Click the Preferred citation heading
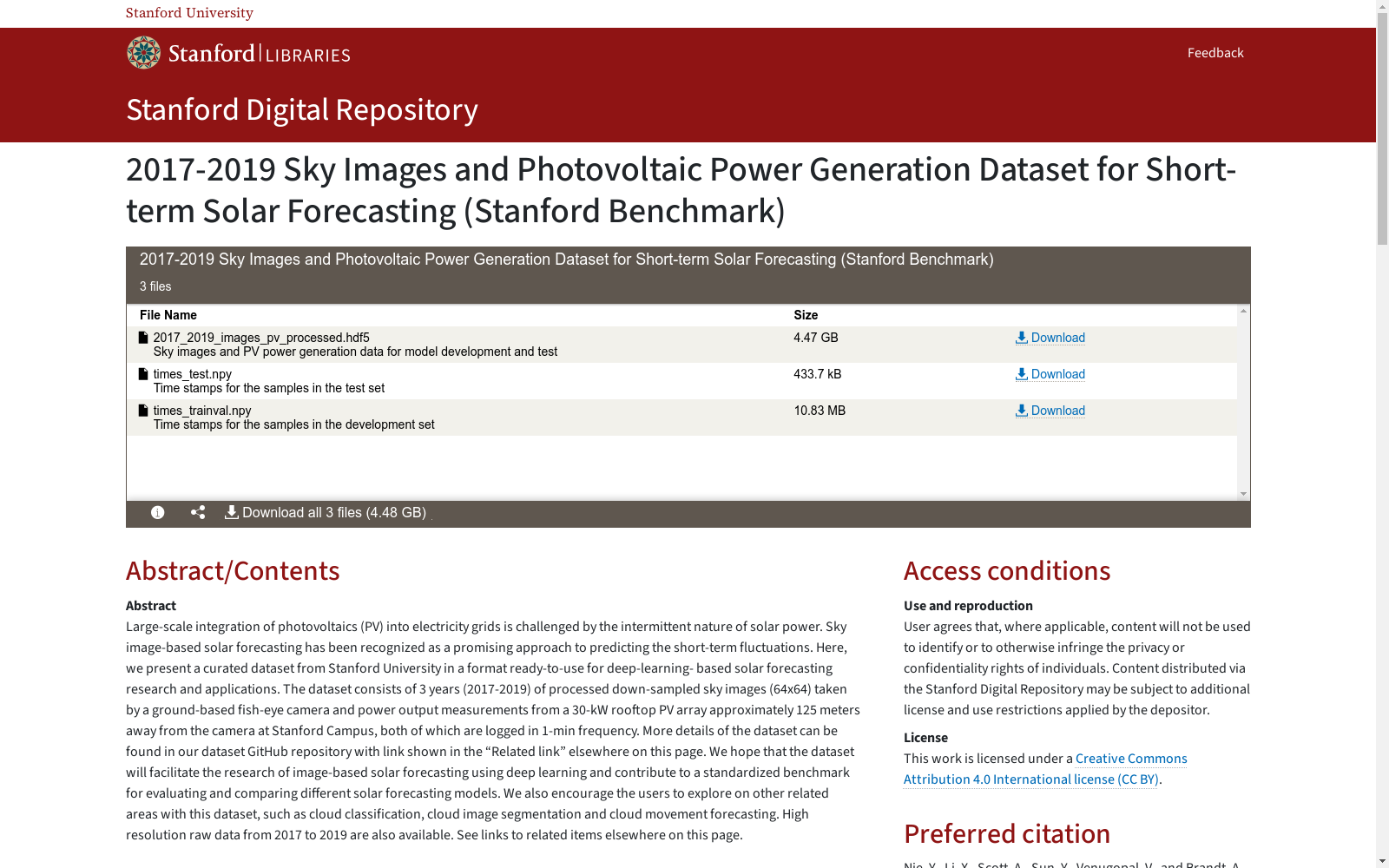The width and height of the screenshot is (1389, 868). pos(1007,834)
